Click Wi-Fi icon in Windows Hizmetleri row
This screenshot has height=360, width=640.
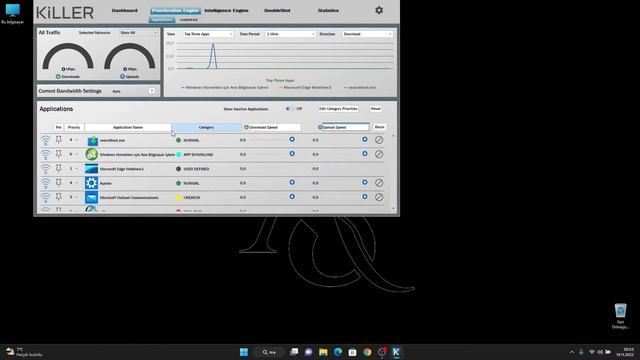tap(46, 154)
